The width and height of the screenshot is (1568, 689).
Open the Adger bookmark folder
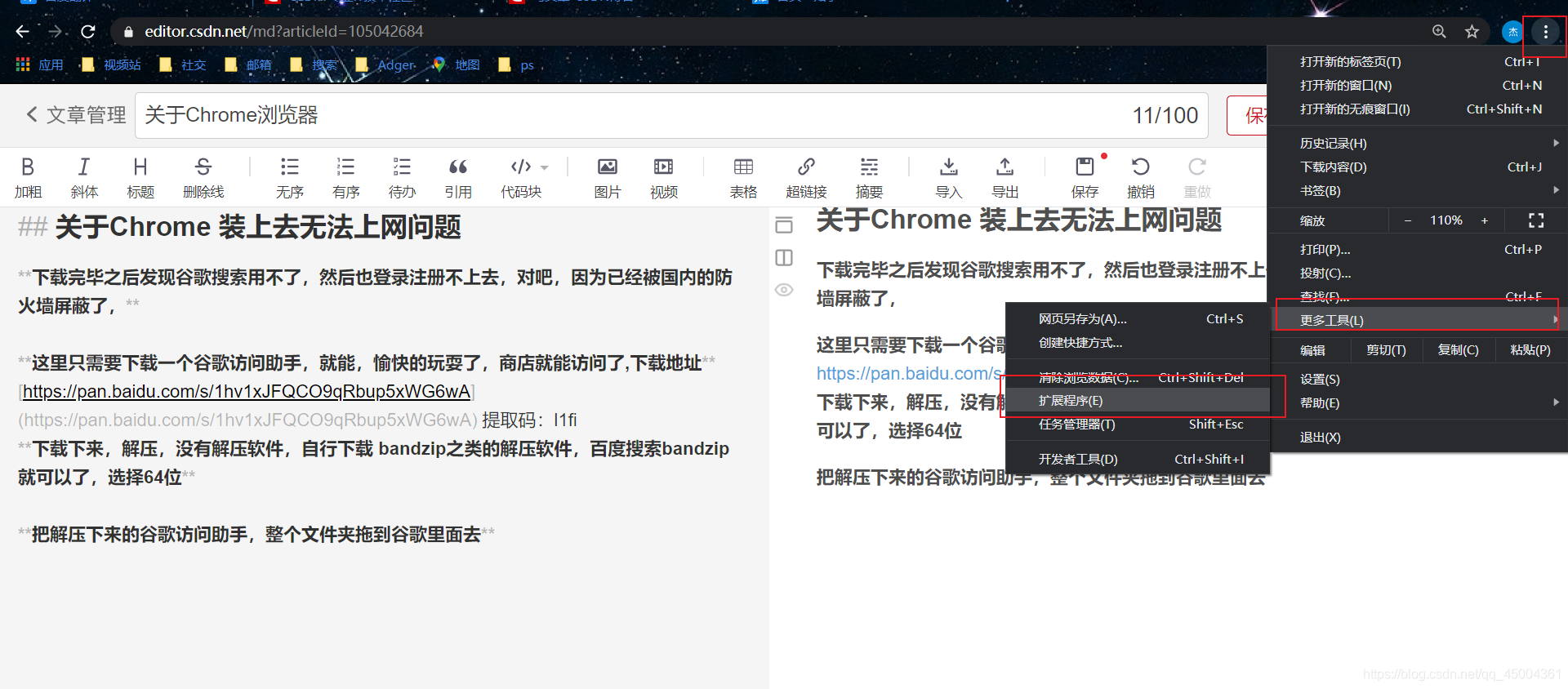(x=385, y=64)
